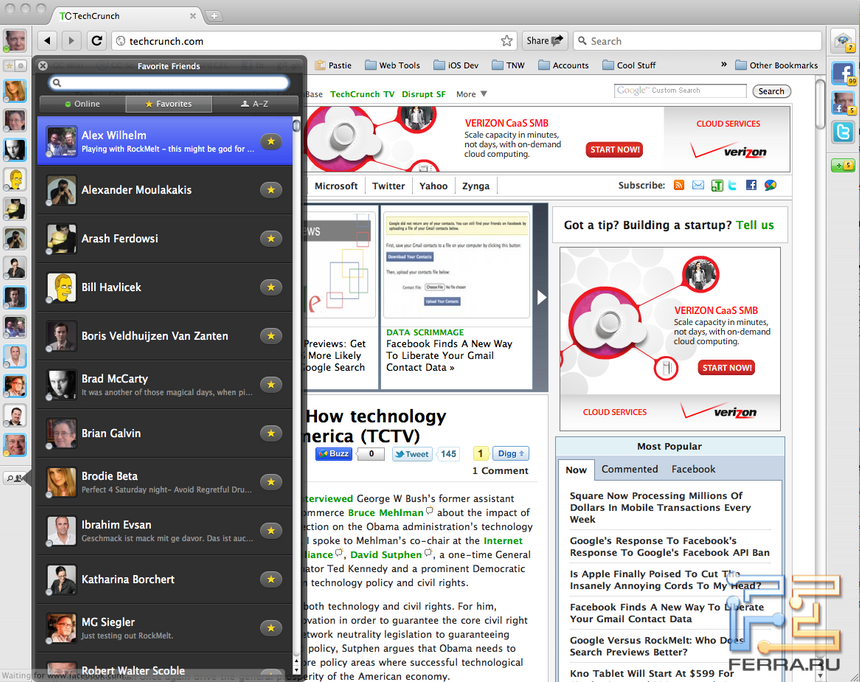The height and width of the screenshot is (682, 860).
Task: Click the START NOW! button in top Verizon banner
Action: tap(614, 150)
